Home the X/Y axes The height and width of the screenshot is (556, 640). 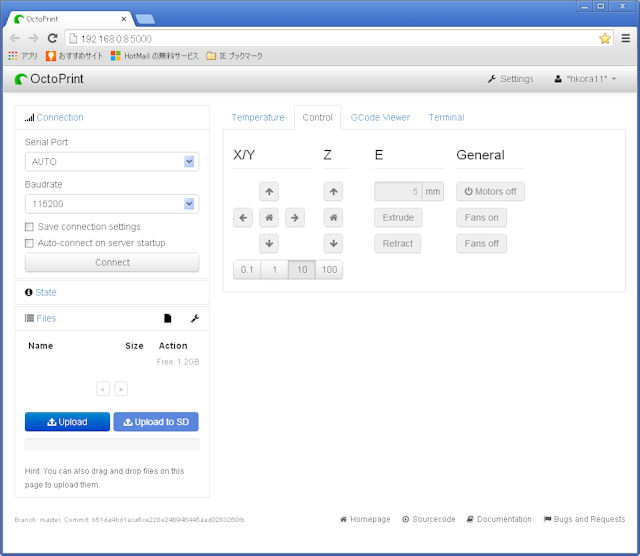pyautogui.click(x=269, y=218)
